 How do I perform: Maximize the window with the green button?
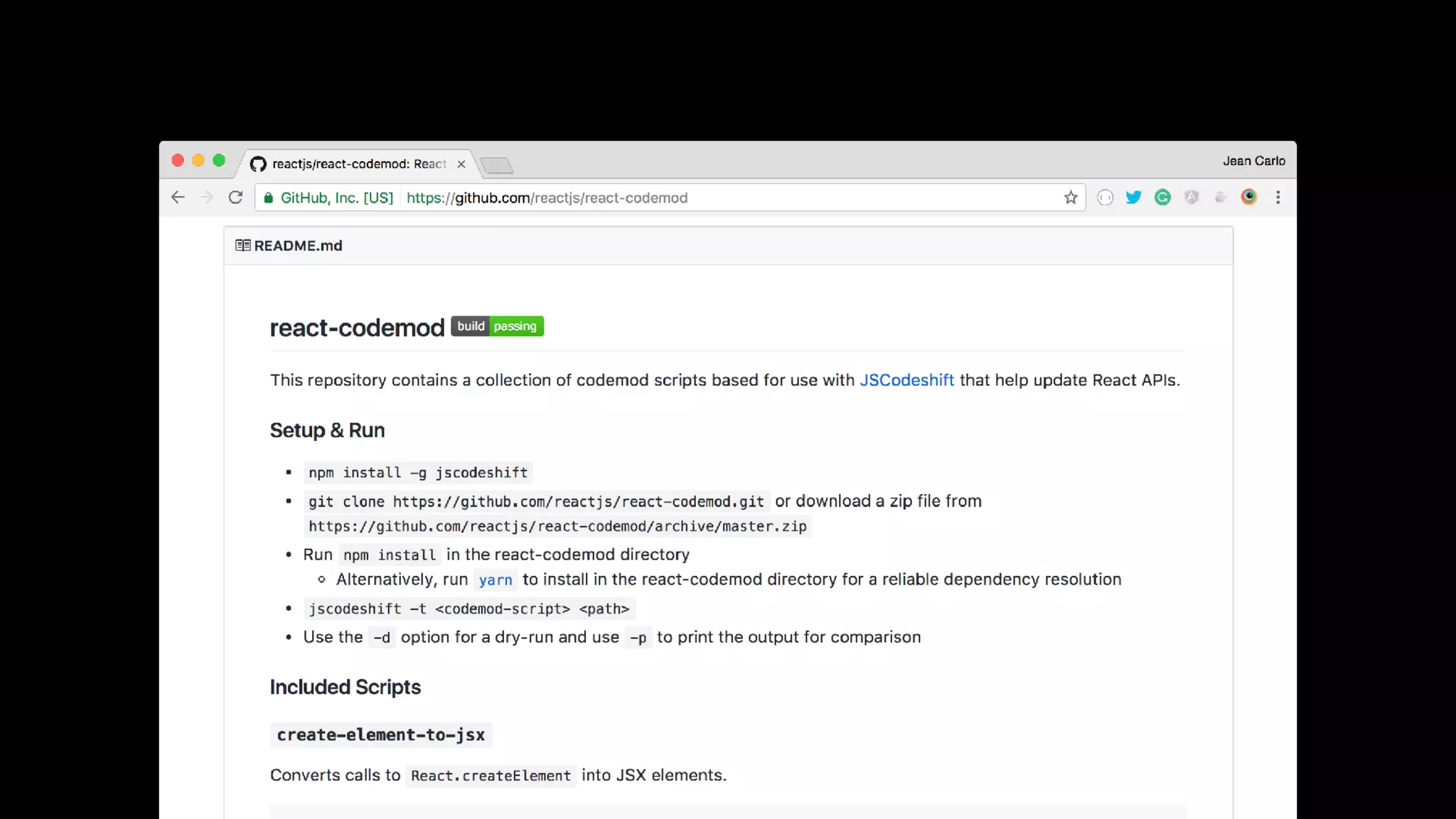[x=219, y=161]
